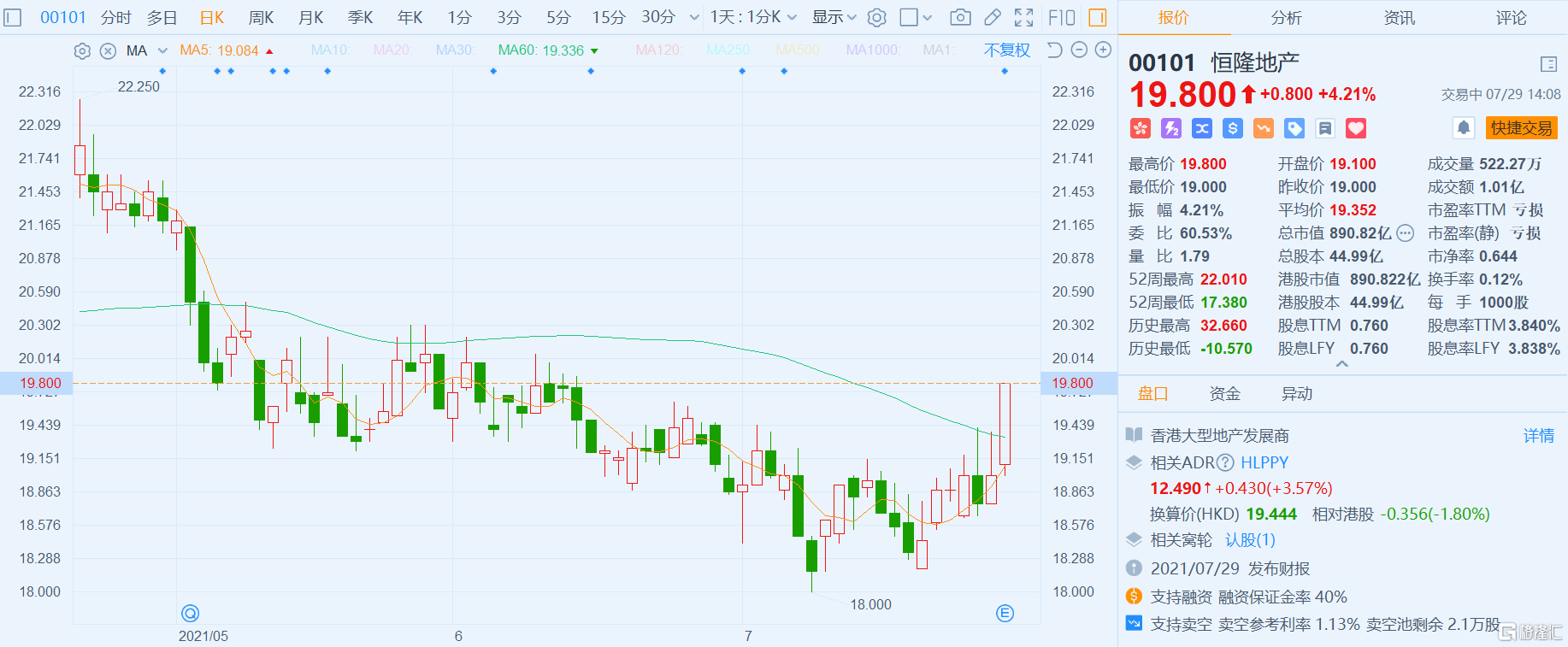This screenshot has height=647, width=1568.
Task: Select the pencil drawing tool icon
Action: [x=992, y=17]
